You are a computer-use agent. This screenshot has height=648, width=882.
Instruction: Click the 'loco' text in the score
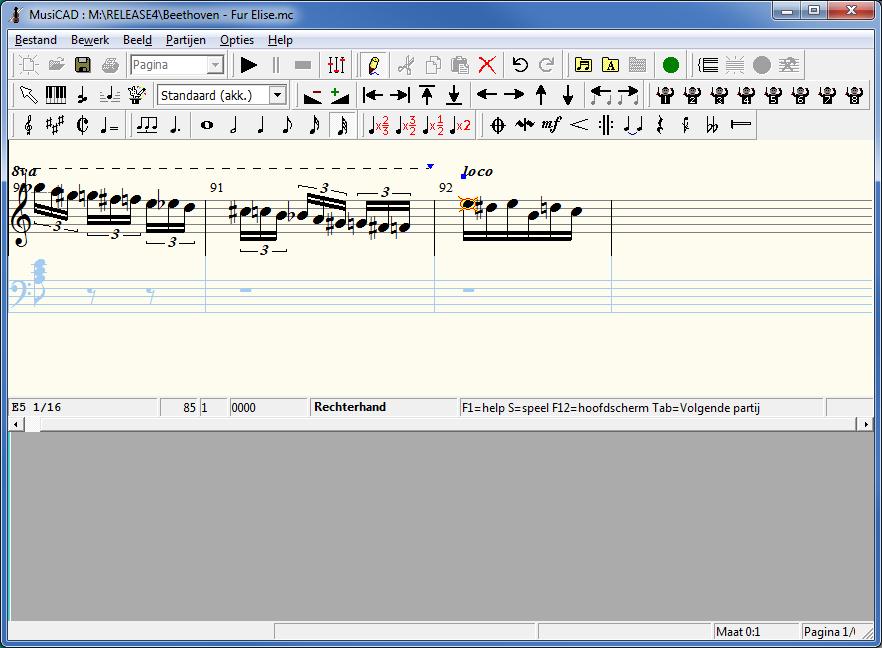(478, 171)
